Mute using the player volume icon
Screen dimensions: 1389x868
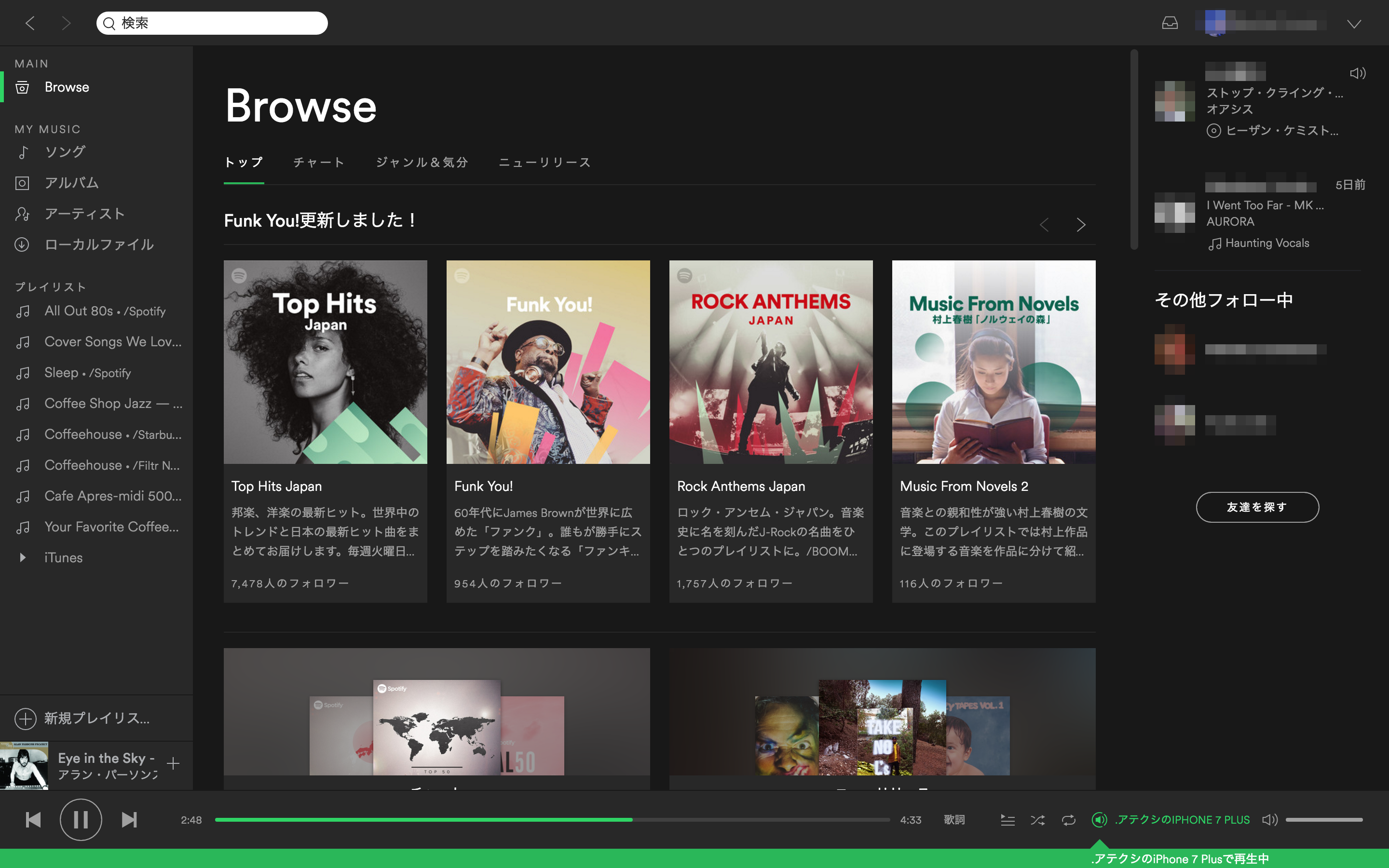[x=1269, y=820]
